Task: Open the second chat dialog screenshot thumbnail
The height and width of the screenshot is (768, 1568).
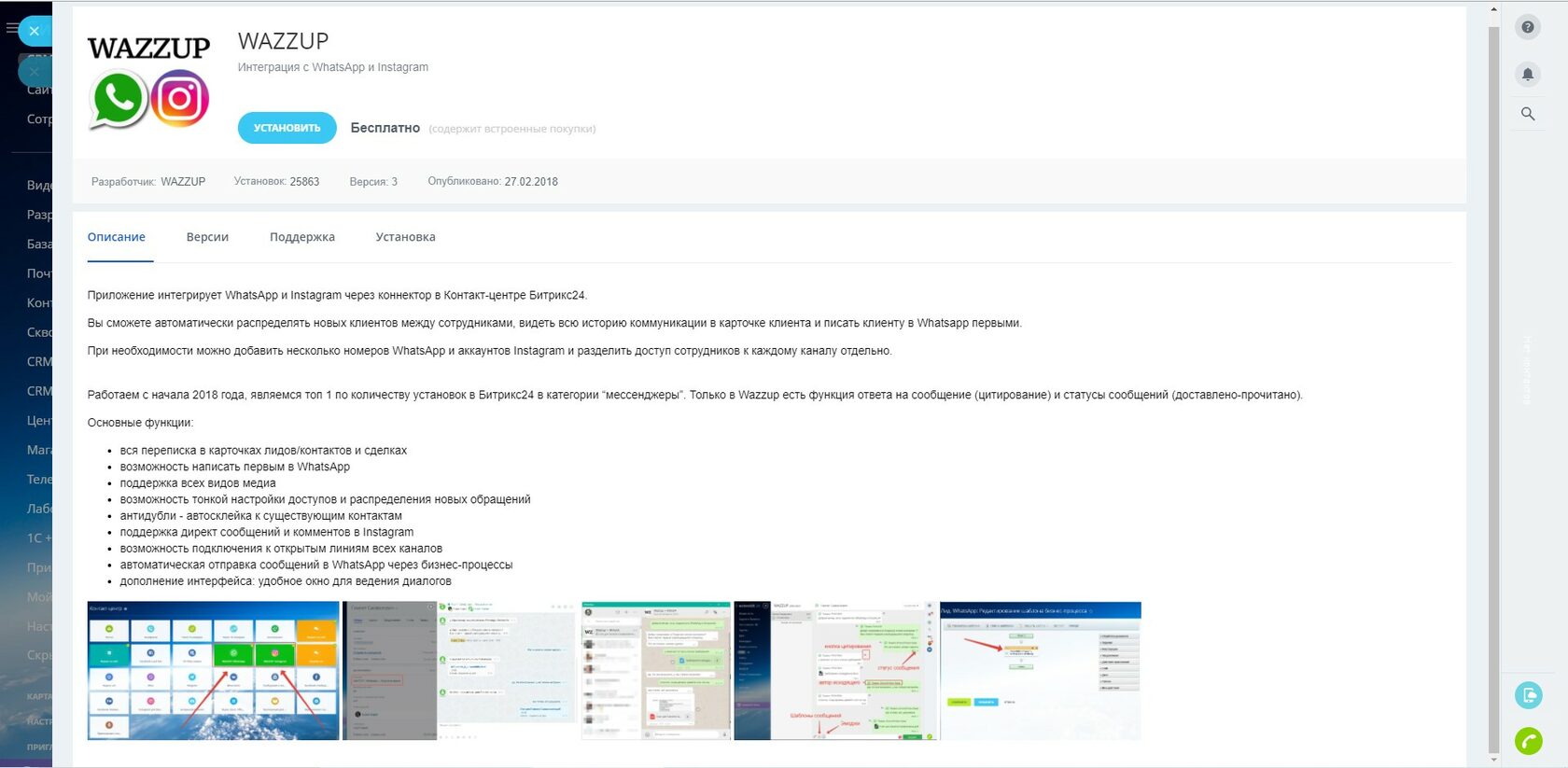Action: 460,671
